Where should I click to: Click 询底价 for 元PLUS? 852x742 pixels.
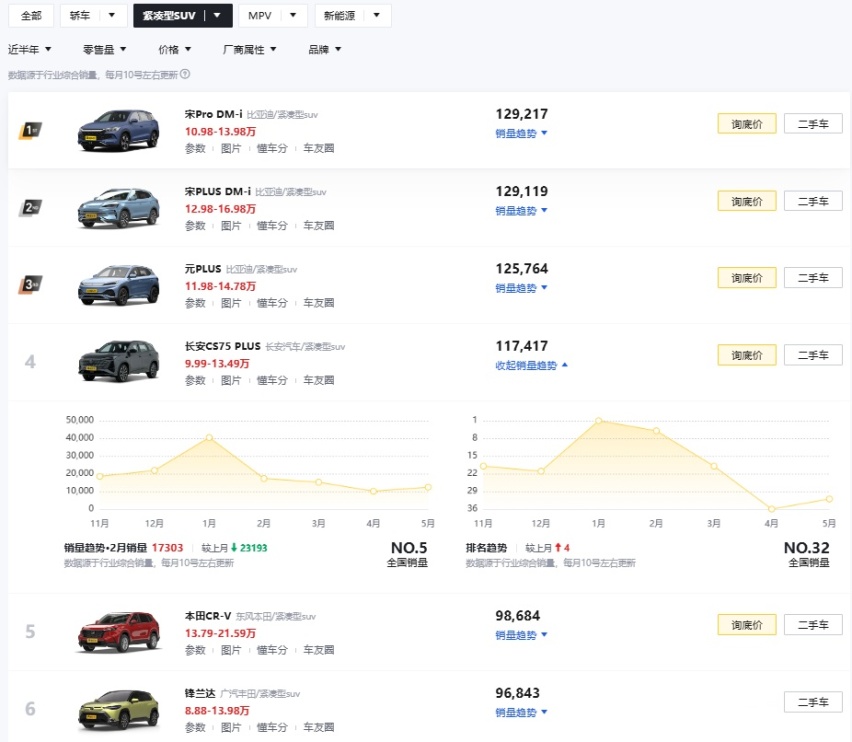point(747,278)
